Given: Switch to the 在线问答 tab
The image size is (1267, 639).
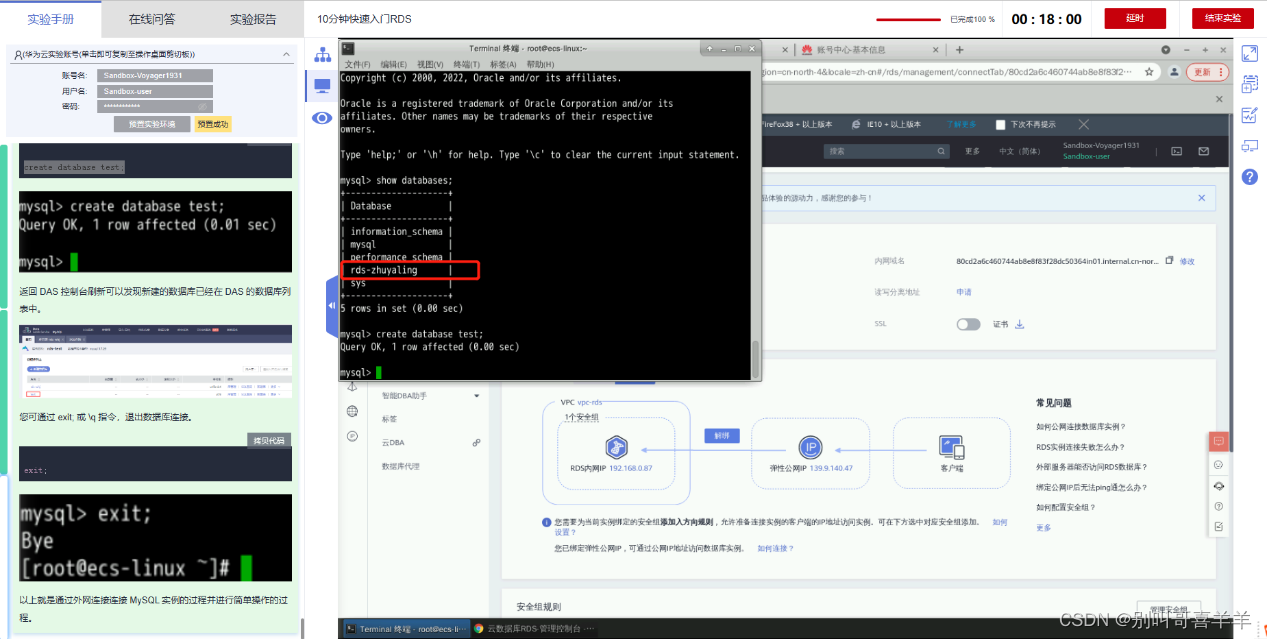Looking at the screenshot, I should pos(152,19).
